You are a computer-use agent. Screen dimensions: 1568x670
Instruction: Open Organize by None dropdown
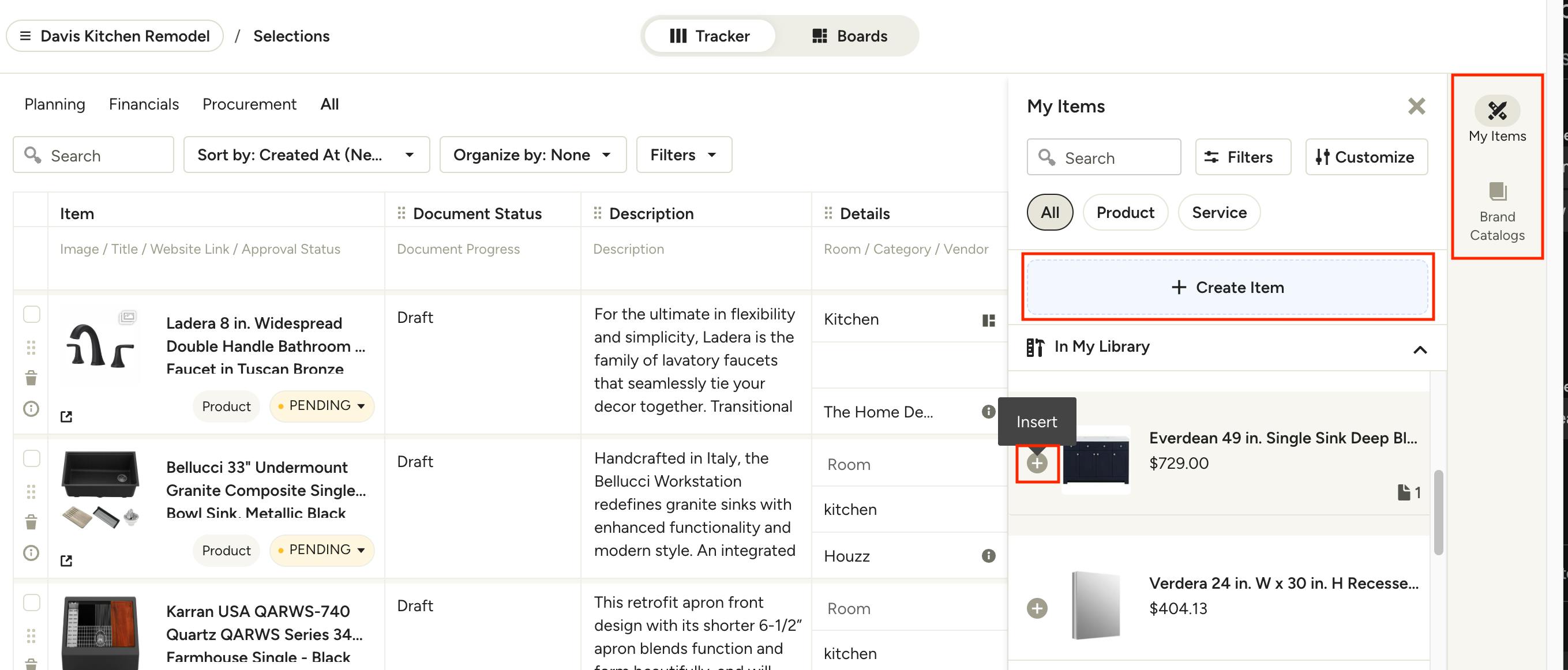[532, 155]
